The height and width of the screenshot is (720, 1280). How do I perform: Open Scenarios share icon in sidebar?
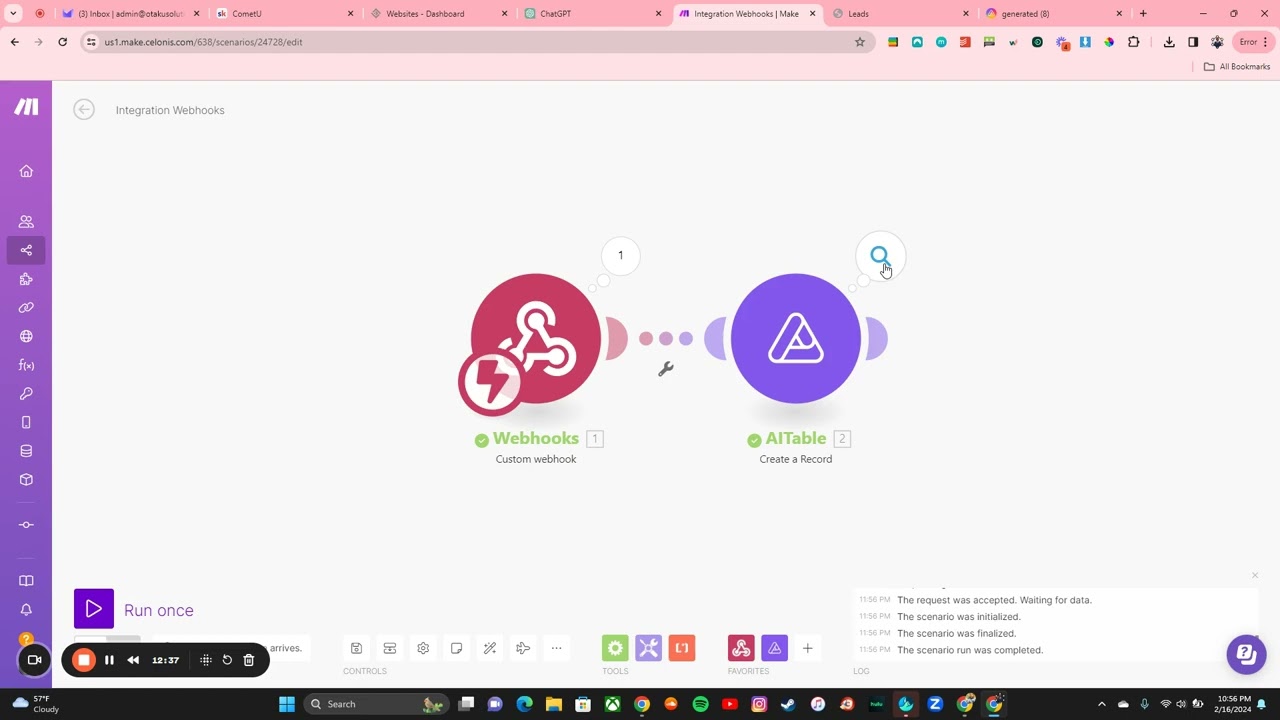click(26, 250)
